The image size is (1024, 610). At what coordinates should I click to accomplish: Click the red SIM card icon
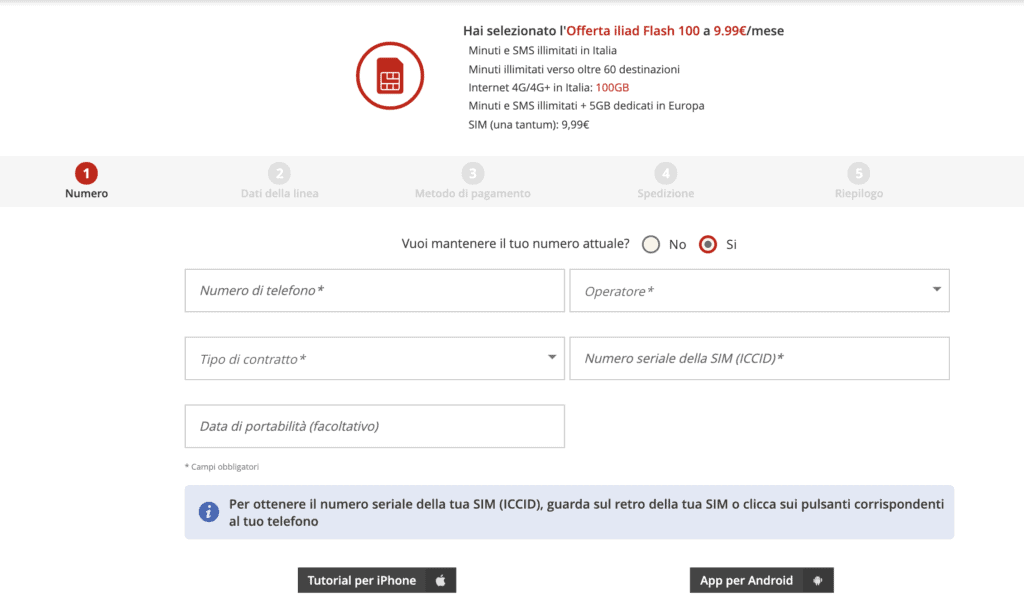[390, 76]
